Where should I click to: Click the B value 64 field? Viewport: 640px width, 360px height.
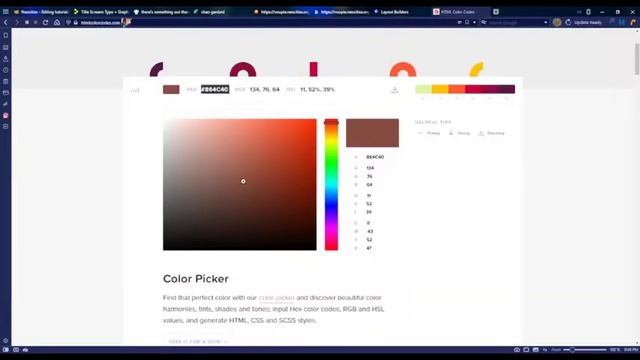pyautogui.click(x=369, y=185)
